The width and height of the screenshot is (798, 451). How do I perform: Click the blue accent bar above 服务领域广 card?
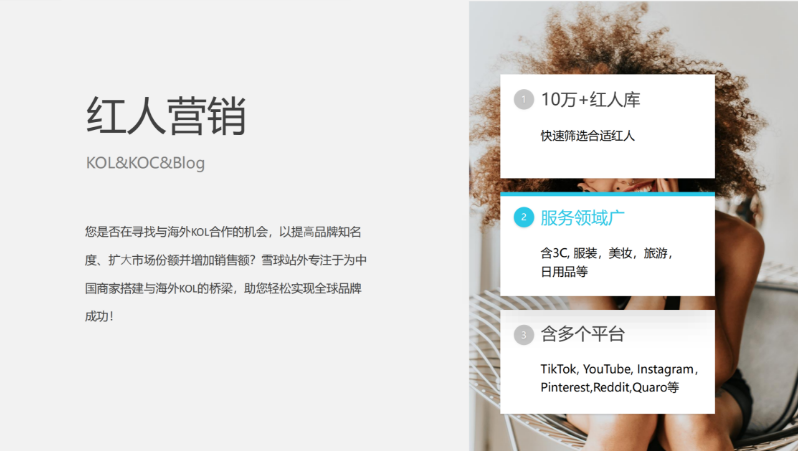coord(607,194)
